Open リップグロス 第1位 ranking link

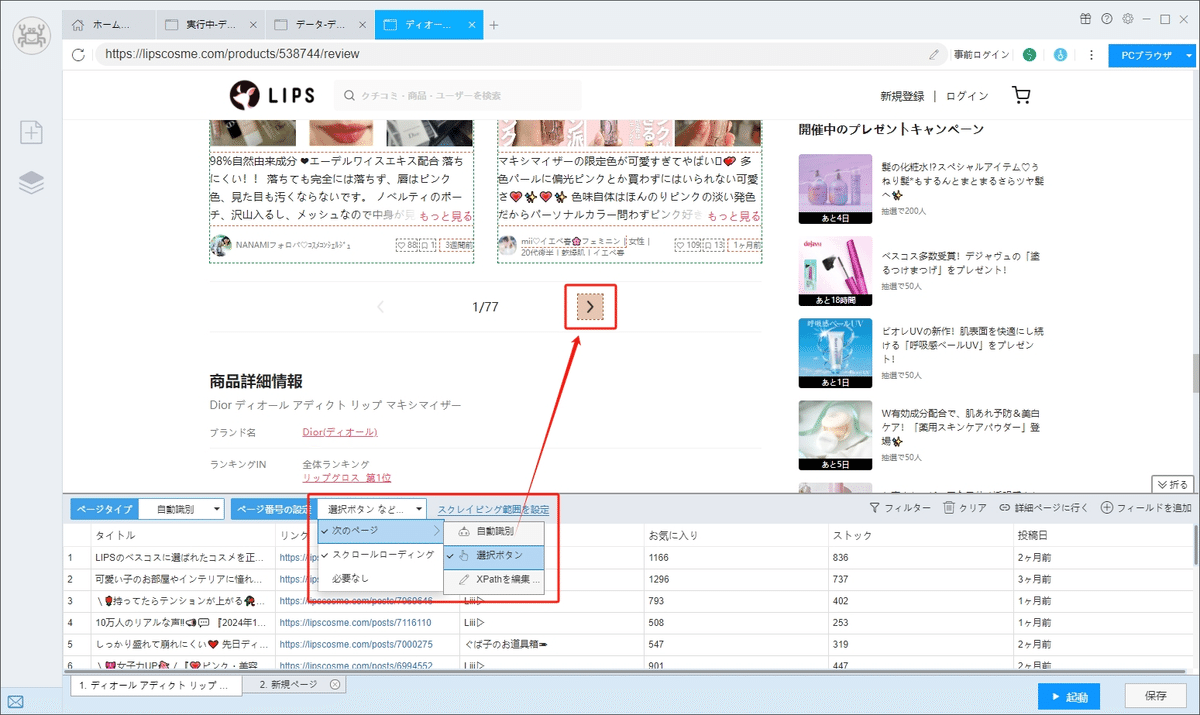click(x=347, y=478)
